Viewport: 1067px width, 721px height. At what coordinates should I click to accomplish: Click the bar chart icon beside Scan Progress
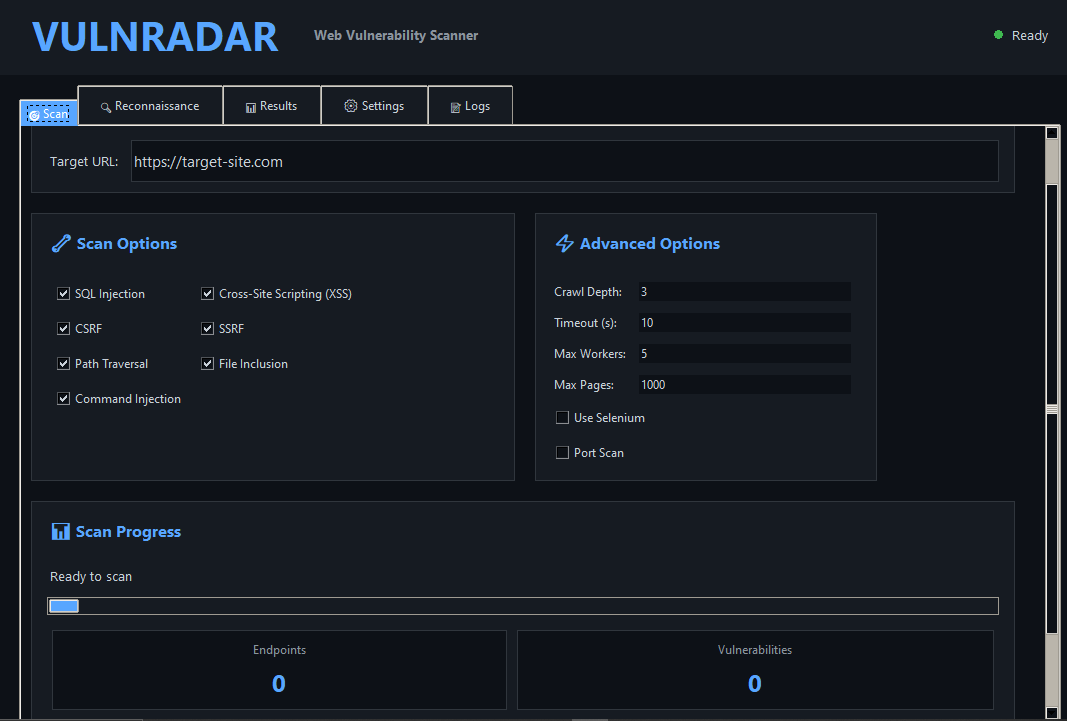tap(61, 532)
